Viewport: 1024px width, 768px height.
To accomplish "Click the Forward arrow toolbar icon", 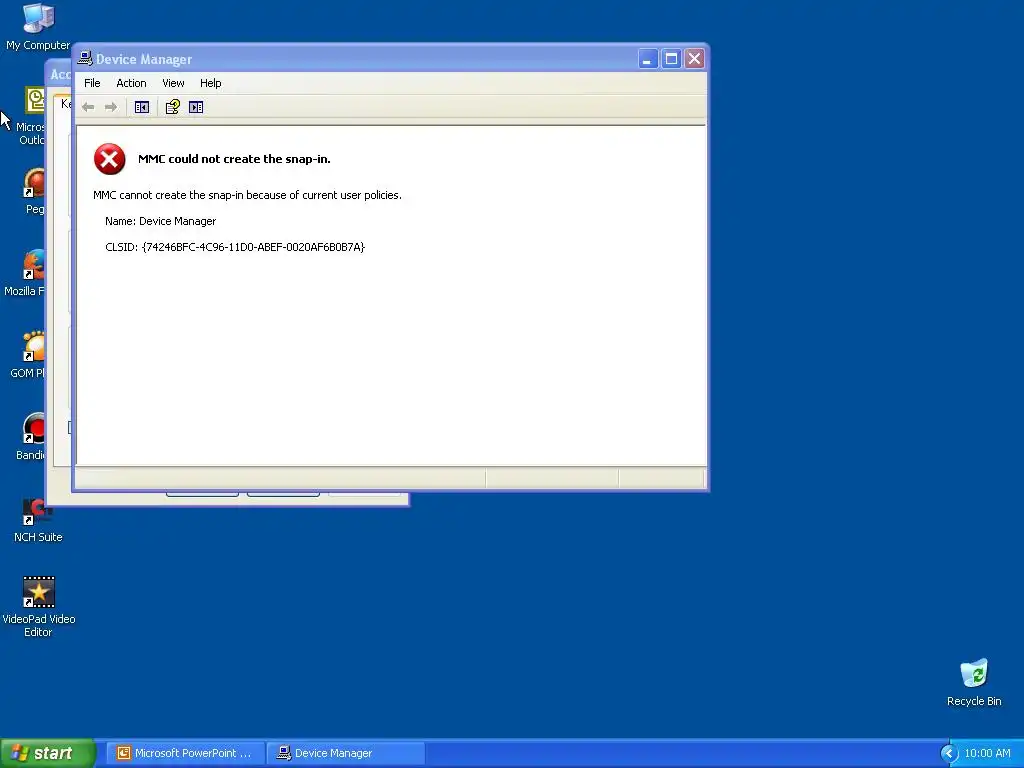I will [111, 107].
